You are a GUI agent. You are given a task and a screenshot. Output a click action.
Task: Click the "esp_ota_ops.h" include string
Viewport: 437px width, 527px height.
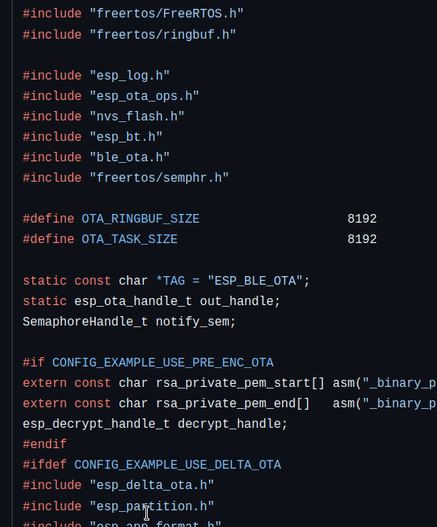click(144, 96)
